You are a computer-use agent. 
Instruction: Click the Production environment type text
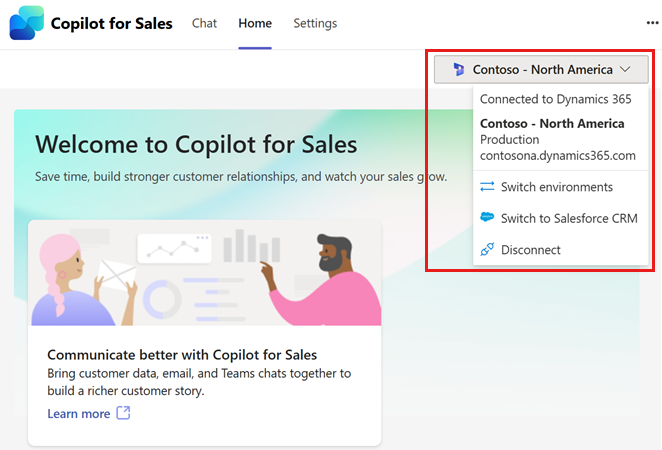point(510,139)
